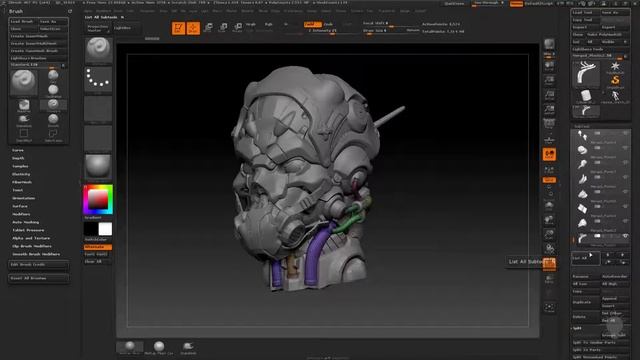The width and height of the screenshot is (640, 360).
Task: Click the Zoom canvas icon on right shelf
Action: 549,80
